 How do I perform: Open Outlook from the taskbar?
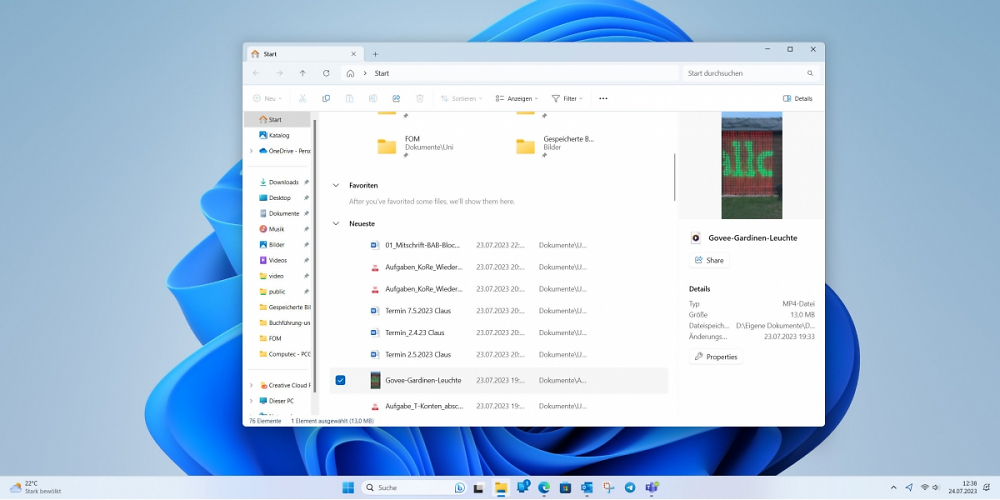[x=587, y=488]
